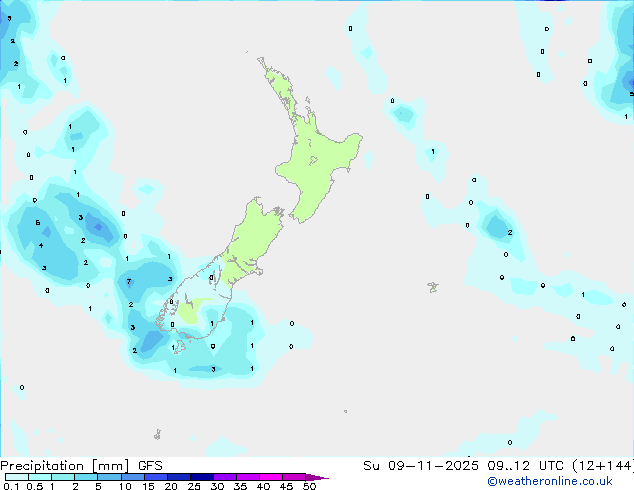634x490 pixels.
Task: Pick the 5–10 mm legend color box
Action: (x=109, y=477)
